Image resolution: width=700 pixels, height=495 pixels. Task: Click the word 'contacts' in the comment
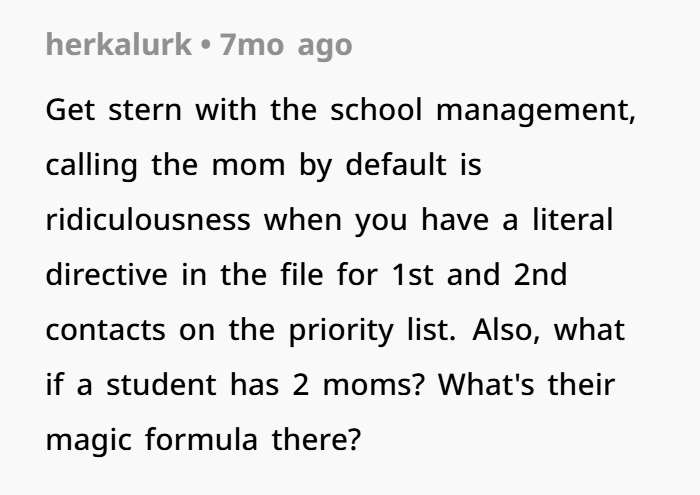click(x=105, y=330)
